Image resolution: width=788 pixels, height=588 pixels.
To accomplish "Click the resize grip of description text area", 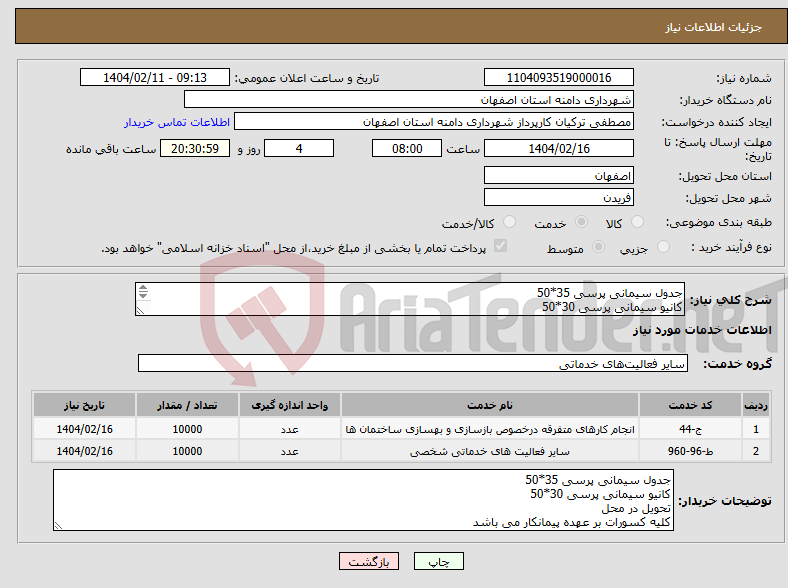I will pos(141,311).
